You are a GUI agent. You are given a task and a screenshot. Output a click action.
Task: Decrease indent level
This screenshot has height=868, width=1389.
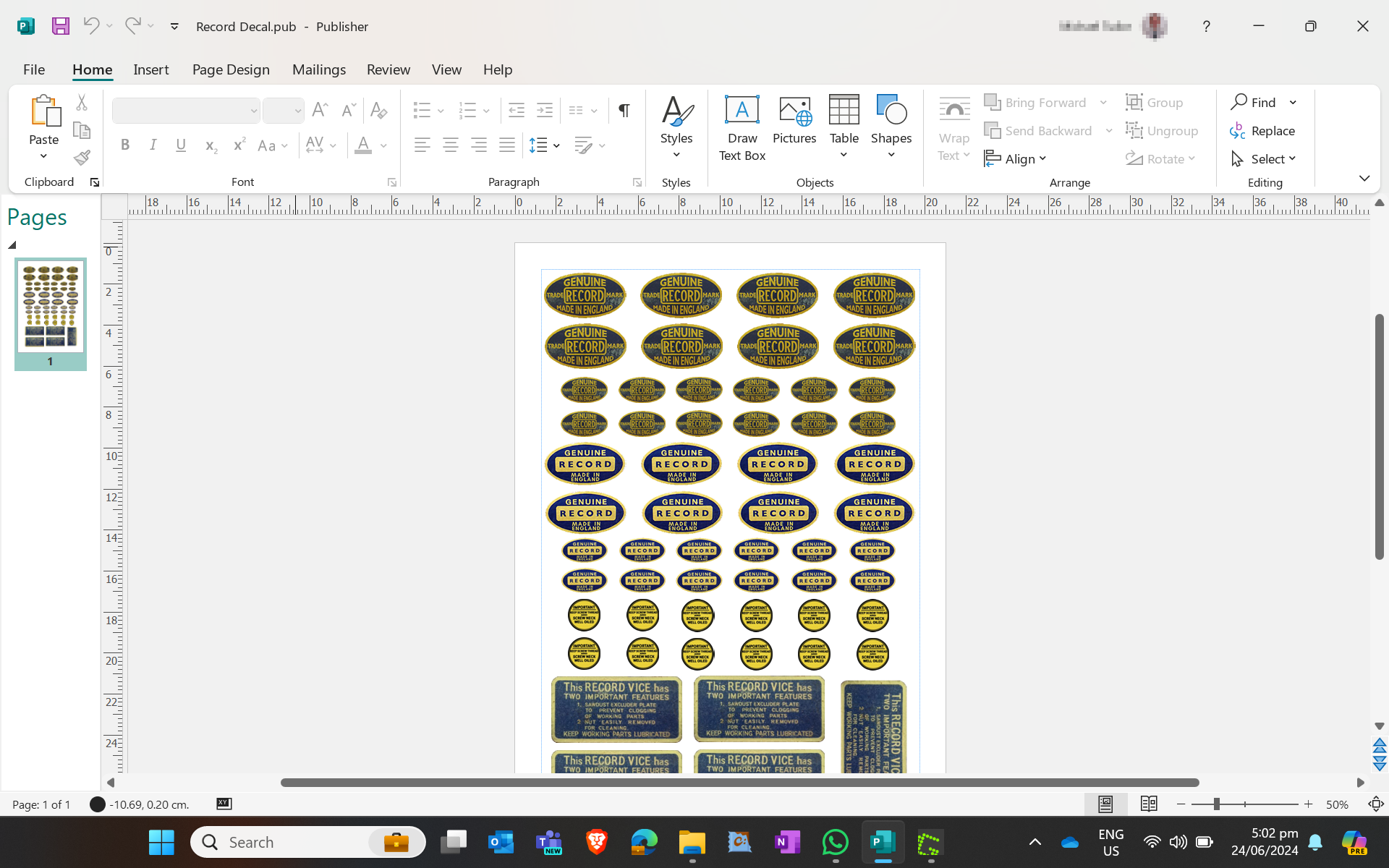pyautogui.click(x=517, y=110)
